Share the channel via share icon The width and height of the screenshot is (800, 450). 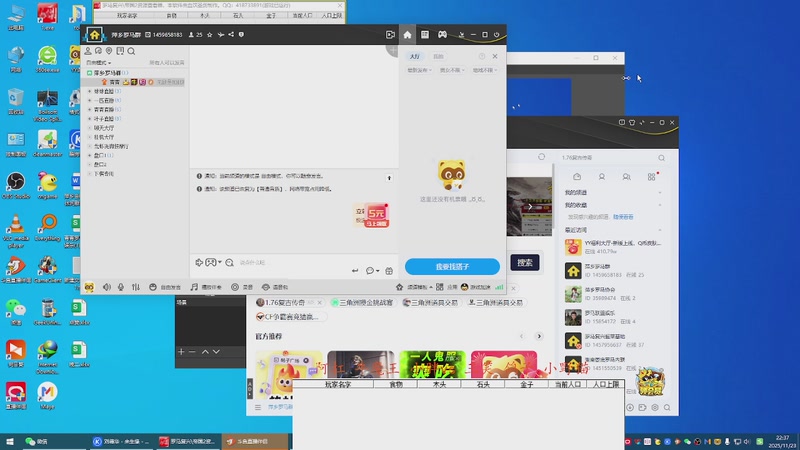231,35
